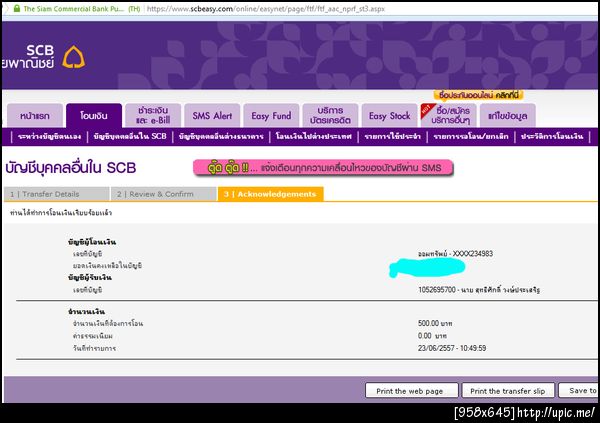Select step 3 Acknowledgements tab
This screenshot has height=423, width=600.
coord(271,194)
